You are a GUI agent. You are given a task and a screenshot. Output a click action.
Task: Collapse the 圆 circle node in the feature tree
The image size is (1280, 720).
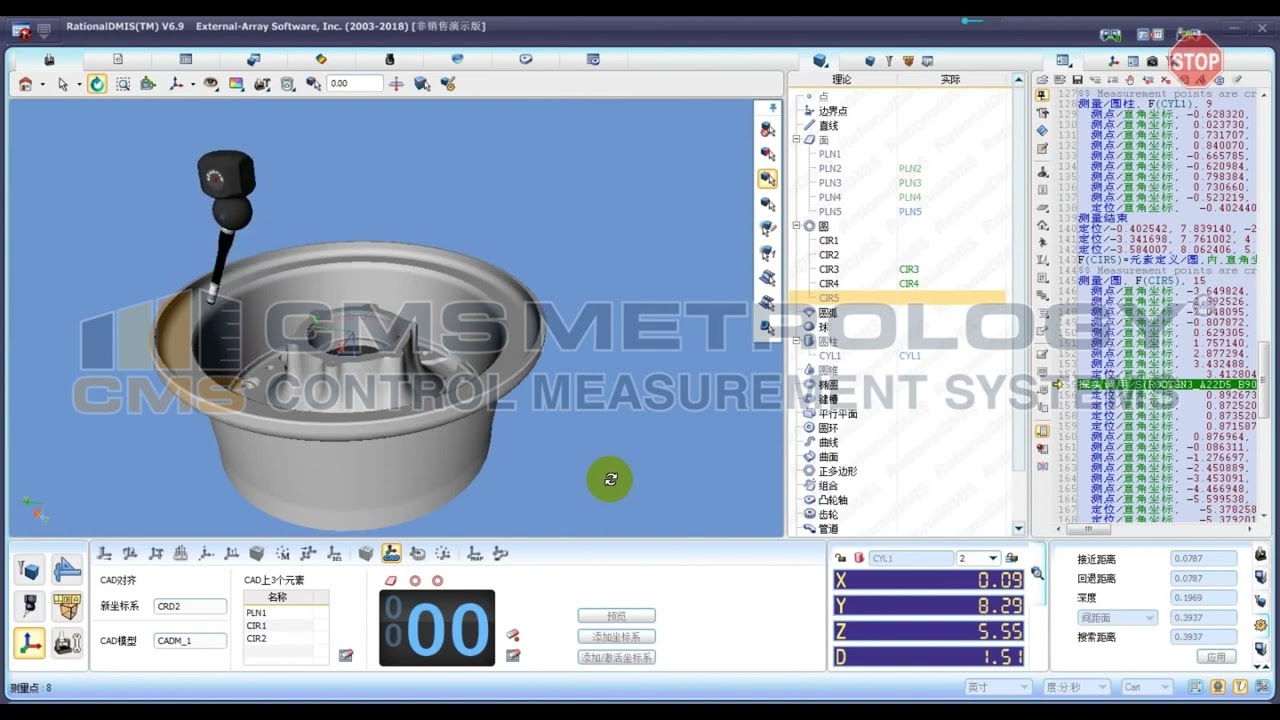pyautogui.click(x=798, y=226)
